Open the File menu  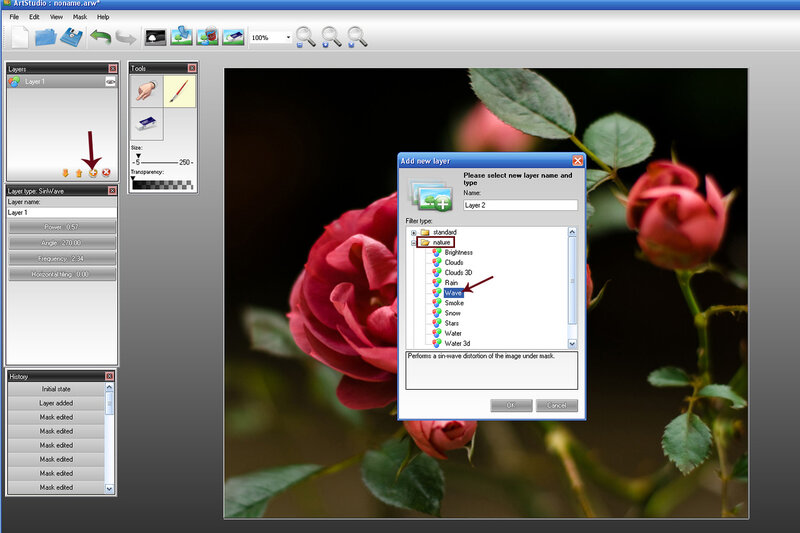point(14,17)
